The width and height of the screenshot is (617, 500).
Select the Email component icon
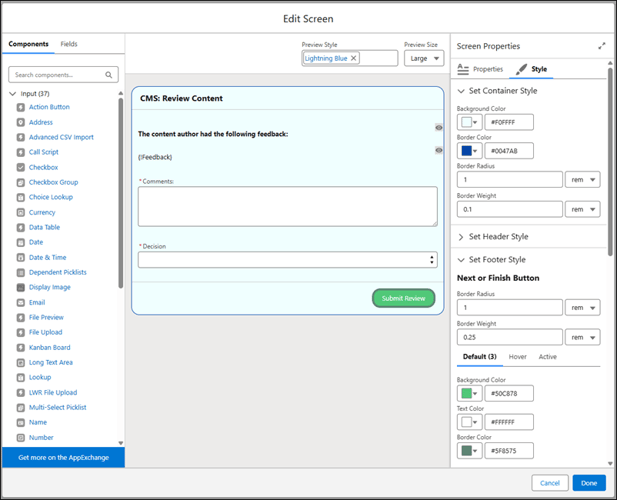point(21,303)
